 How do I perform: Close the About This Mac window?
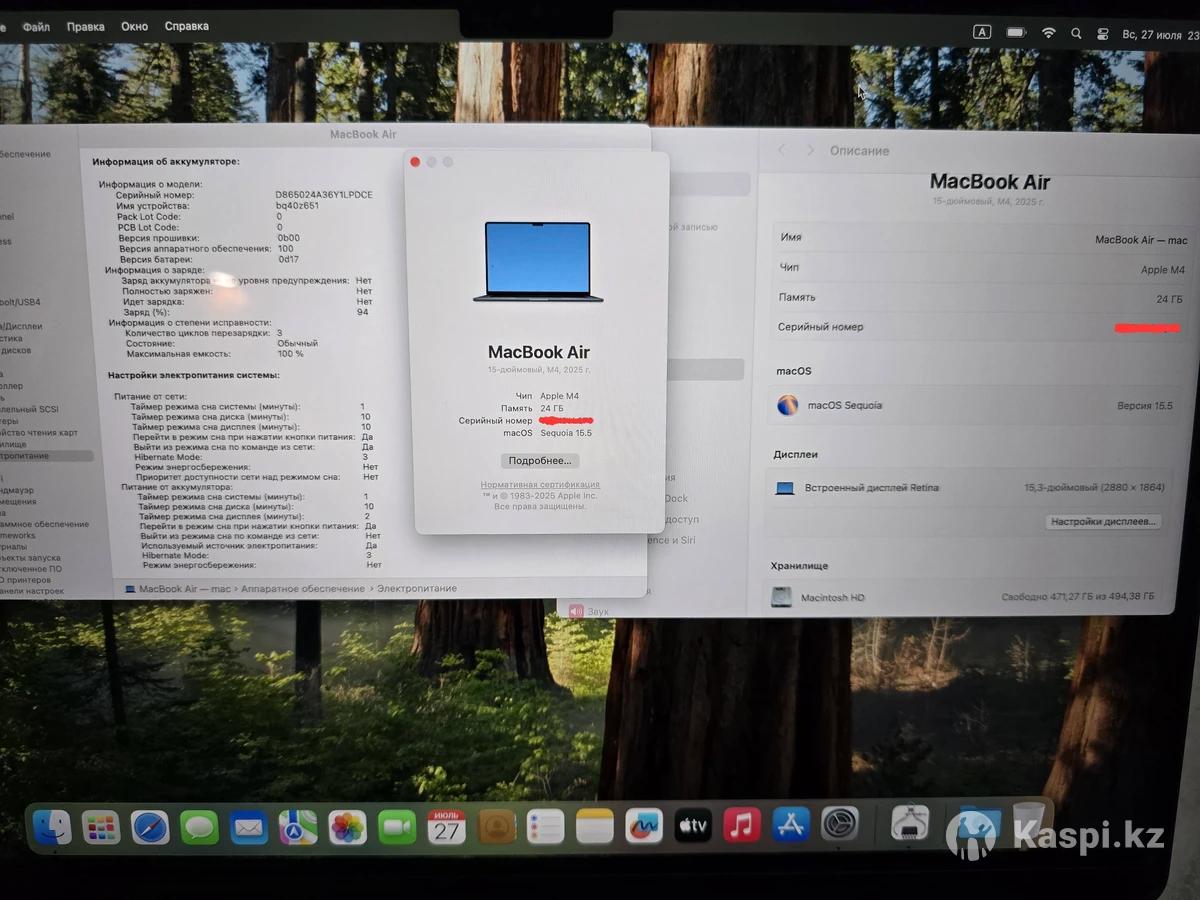[x=415, y=162]
